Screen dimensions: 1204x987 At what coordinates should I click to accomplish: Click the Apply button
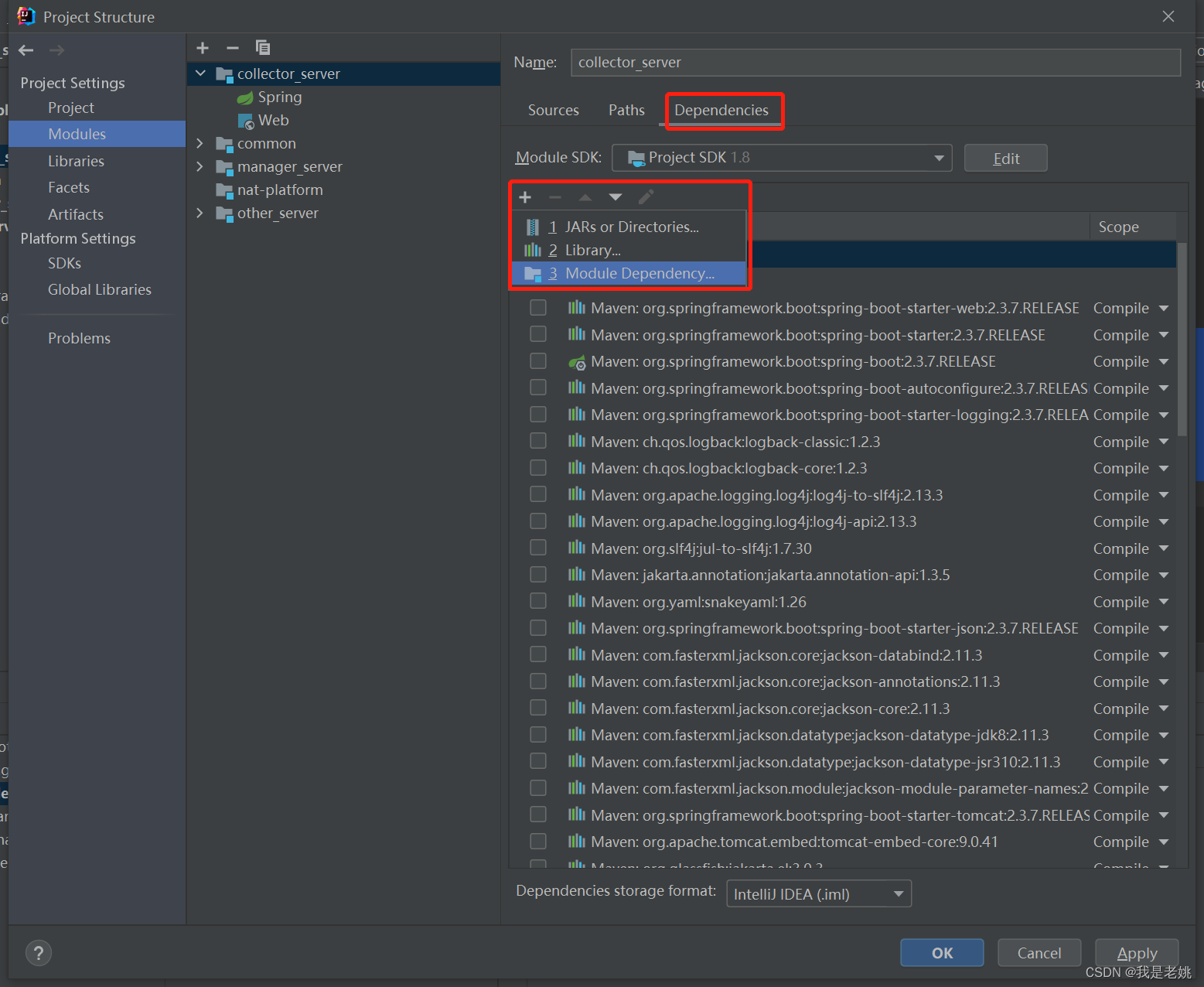pyautogui.click(x=1137, y=953)
